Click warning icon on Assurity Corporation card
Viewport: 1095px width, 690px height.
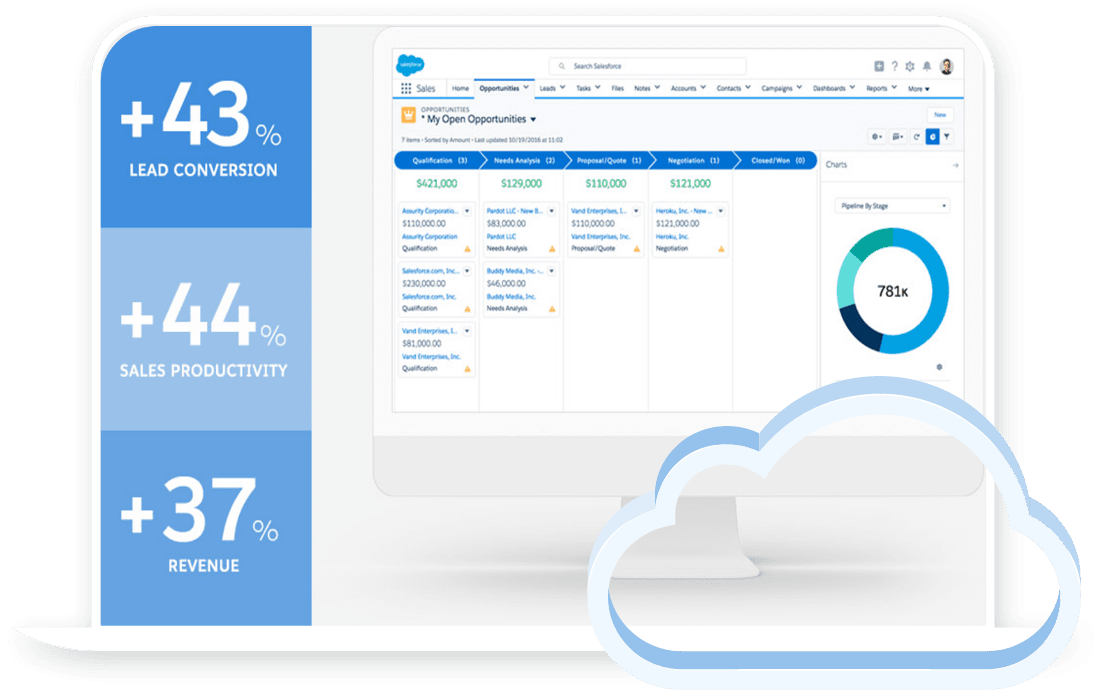coord(467,249)
